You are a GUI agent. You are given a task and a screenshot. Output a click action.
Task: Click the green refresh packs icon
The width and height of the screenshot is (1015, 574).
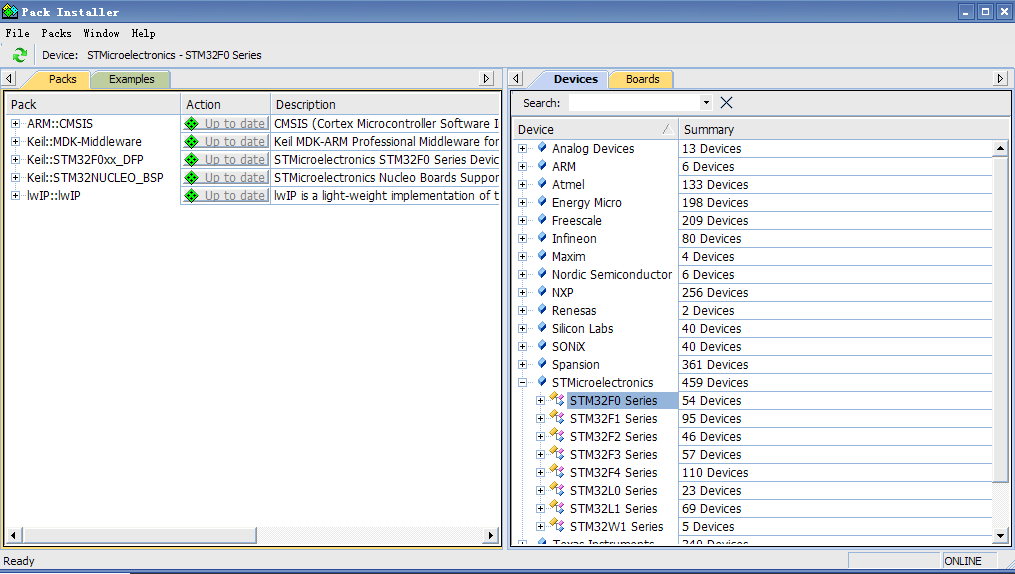click(x=19, y=55)
